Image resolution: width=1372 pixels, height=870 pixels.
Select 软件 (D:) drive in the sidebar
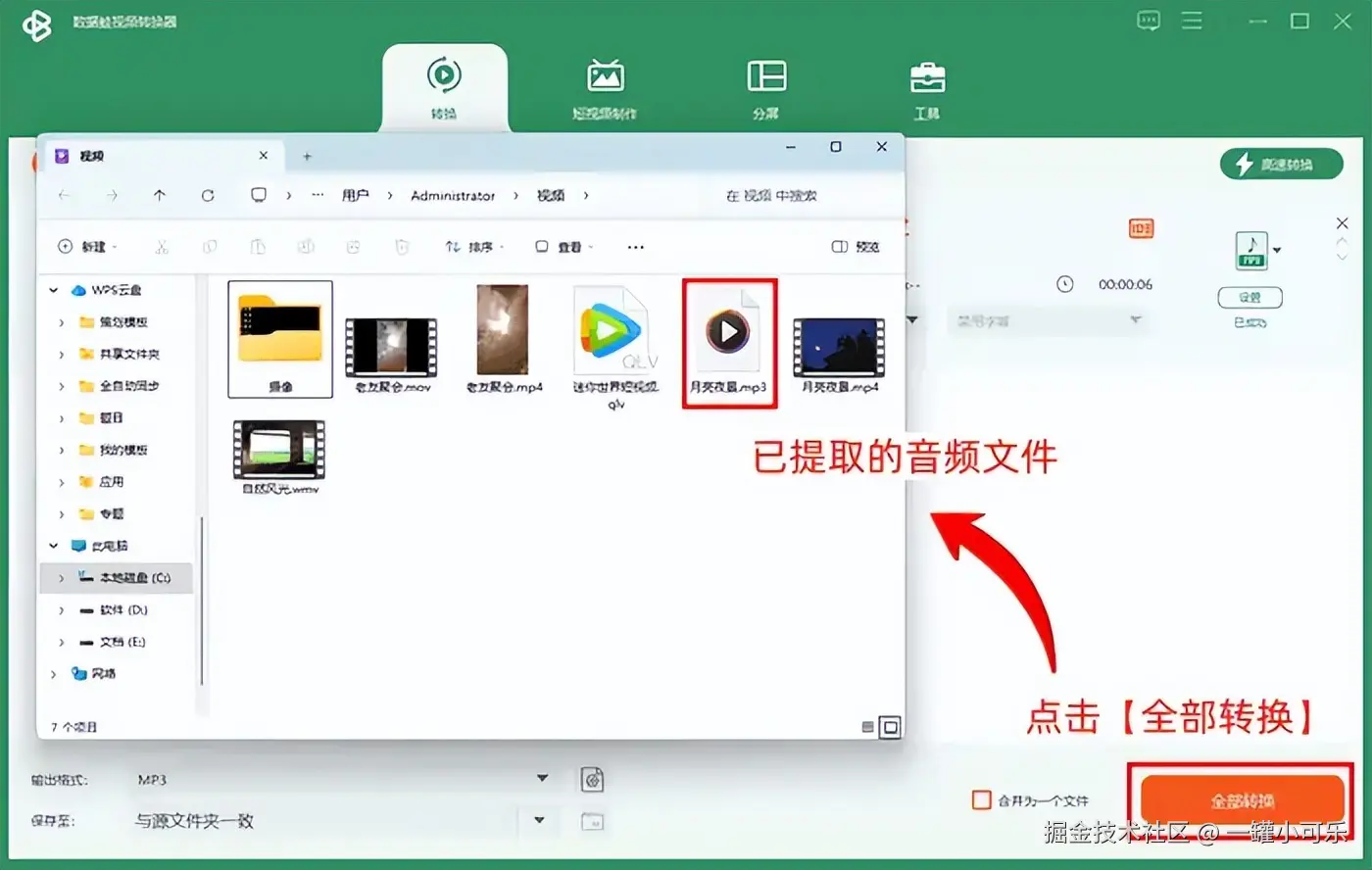point(117,610)
